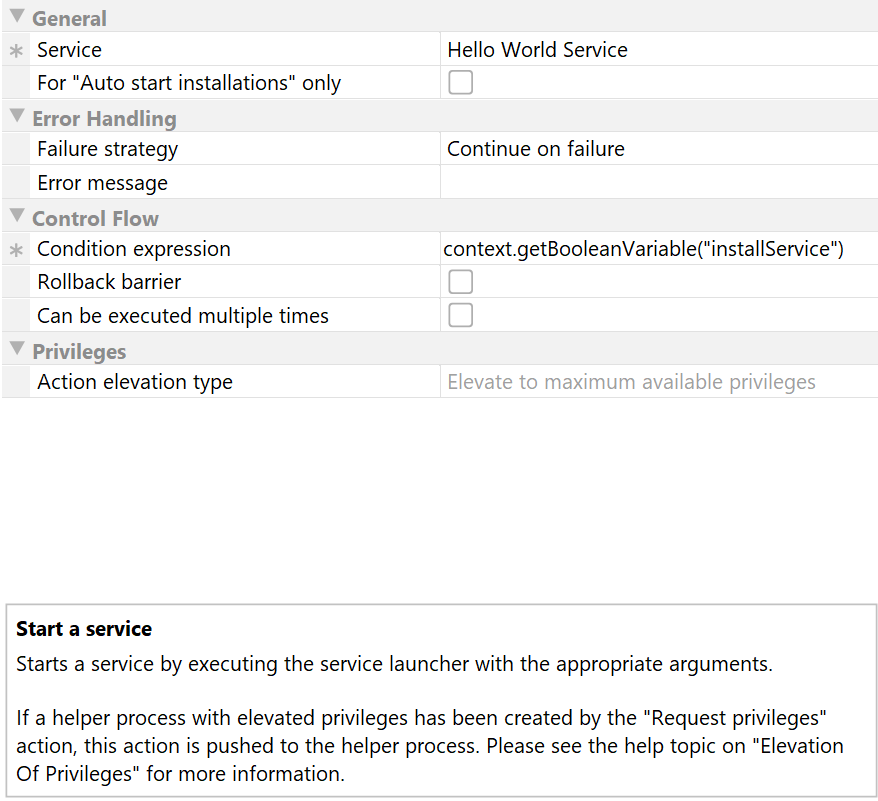Check "Can be executed multiple times"
878x801 pixels.
[x=460, y=315]
